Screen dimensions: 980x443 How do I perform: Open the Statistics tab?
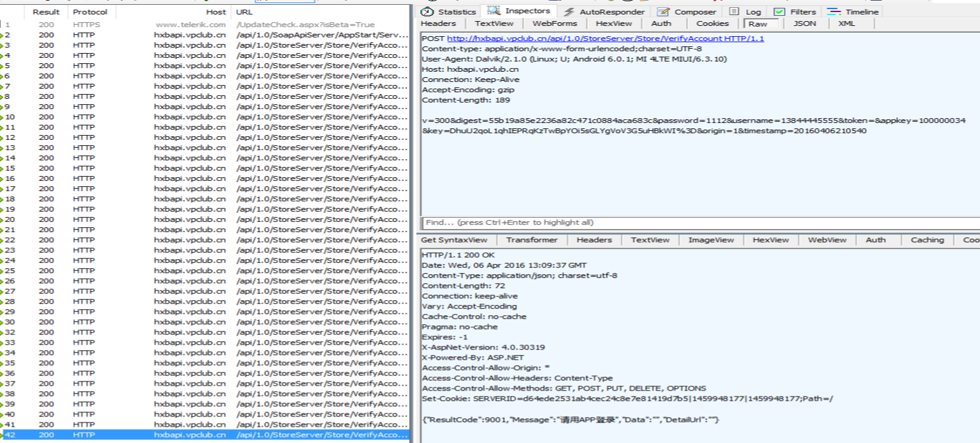[449, 12]
